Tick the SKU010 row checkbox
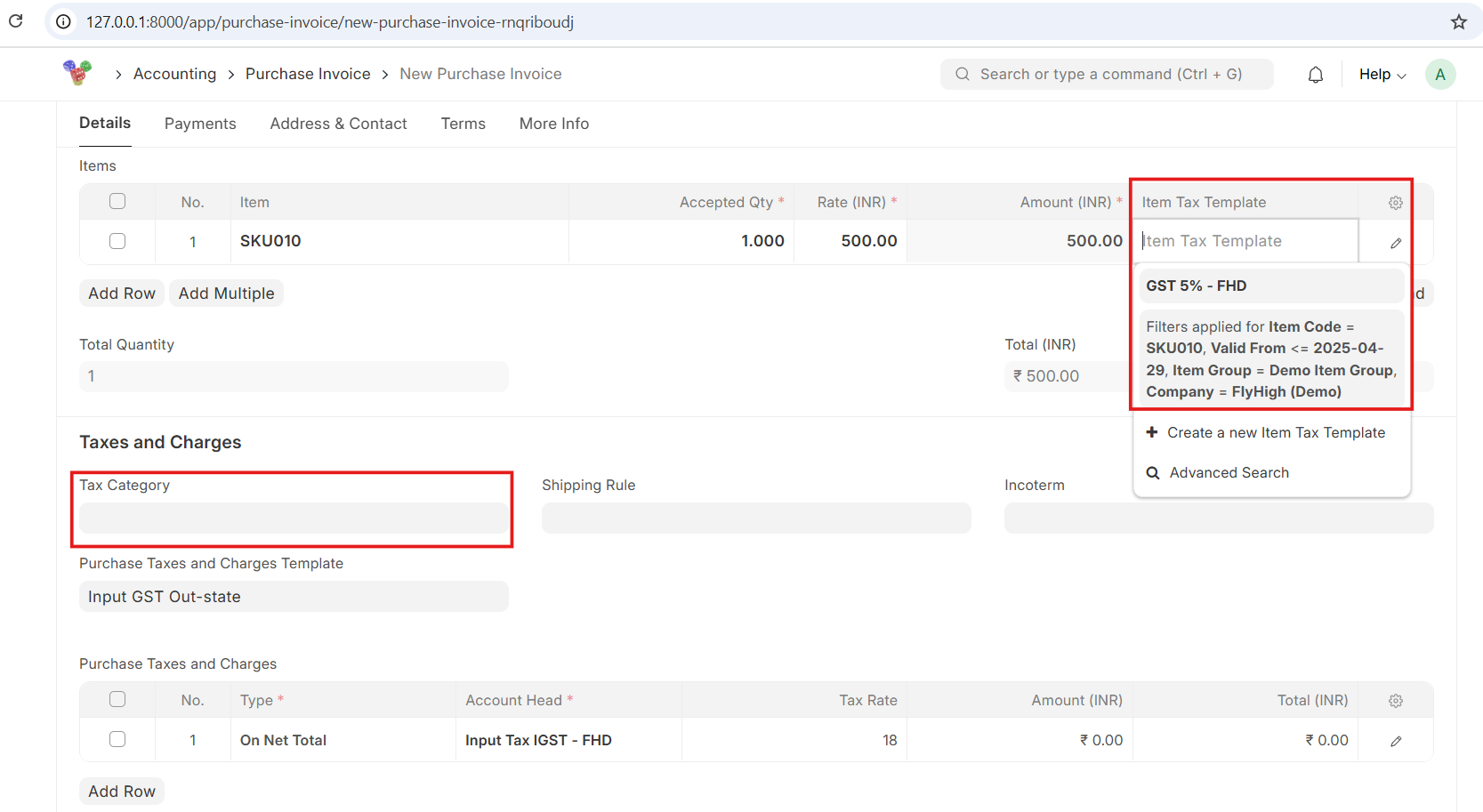This screenshot has height=812, width=1483. click(x=117, y=241)
